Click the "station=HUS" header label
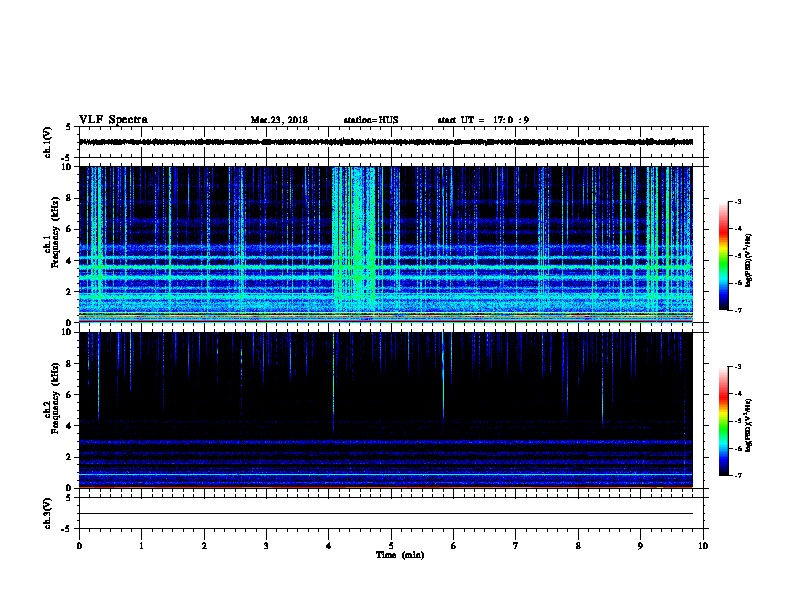792x612 pixels. point(371,120)
